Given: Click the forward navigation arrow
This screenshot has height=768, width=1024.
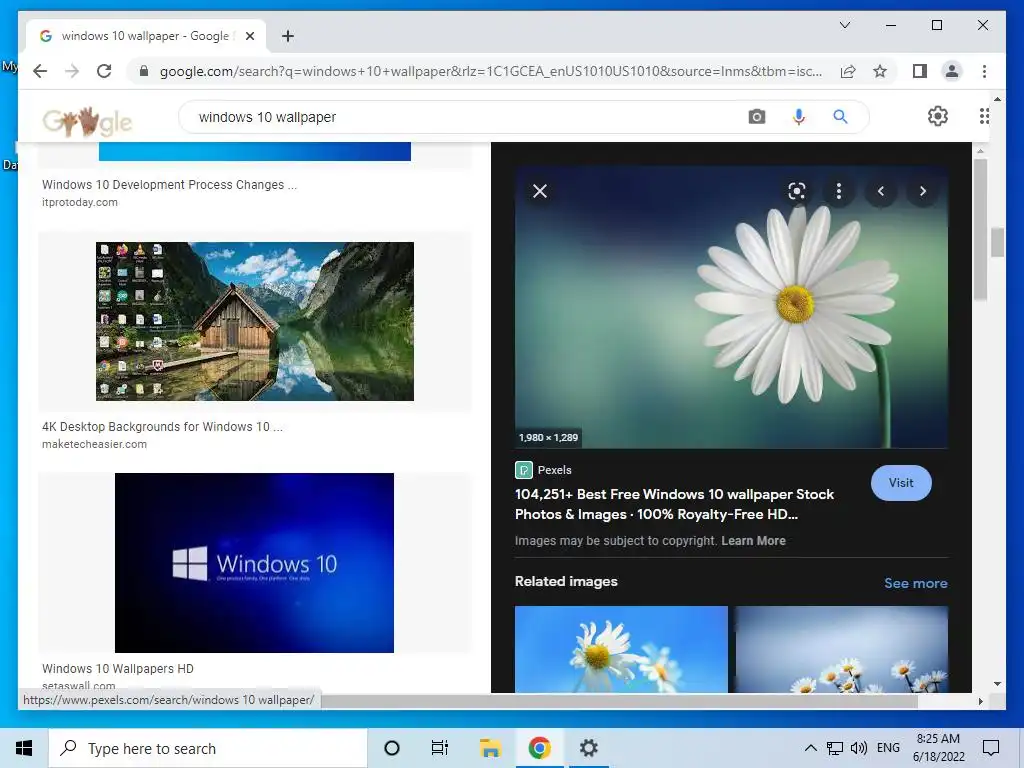Looking at the screenshot, I should pos(72,71).
